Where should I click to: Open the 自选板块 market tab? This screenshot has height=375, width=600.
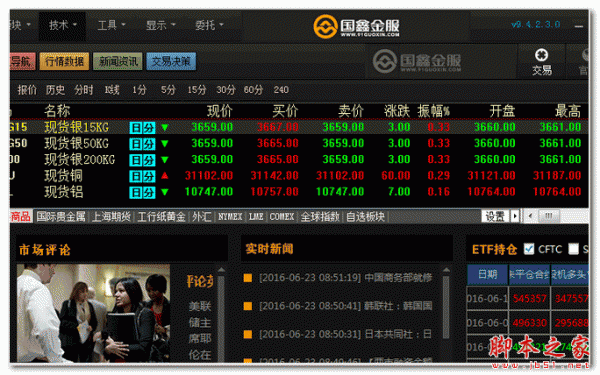click(365, 217)
